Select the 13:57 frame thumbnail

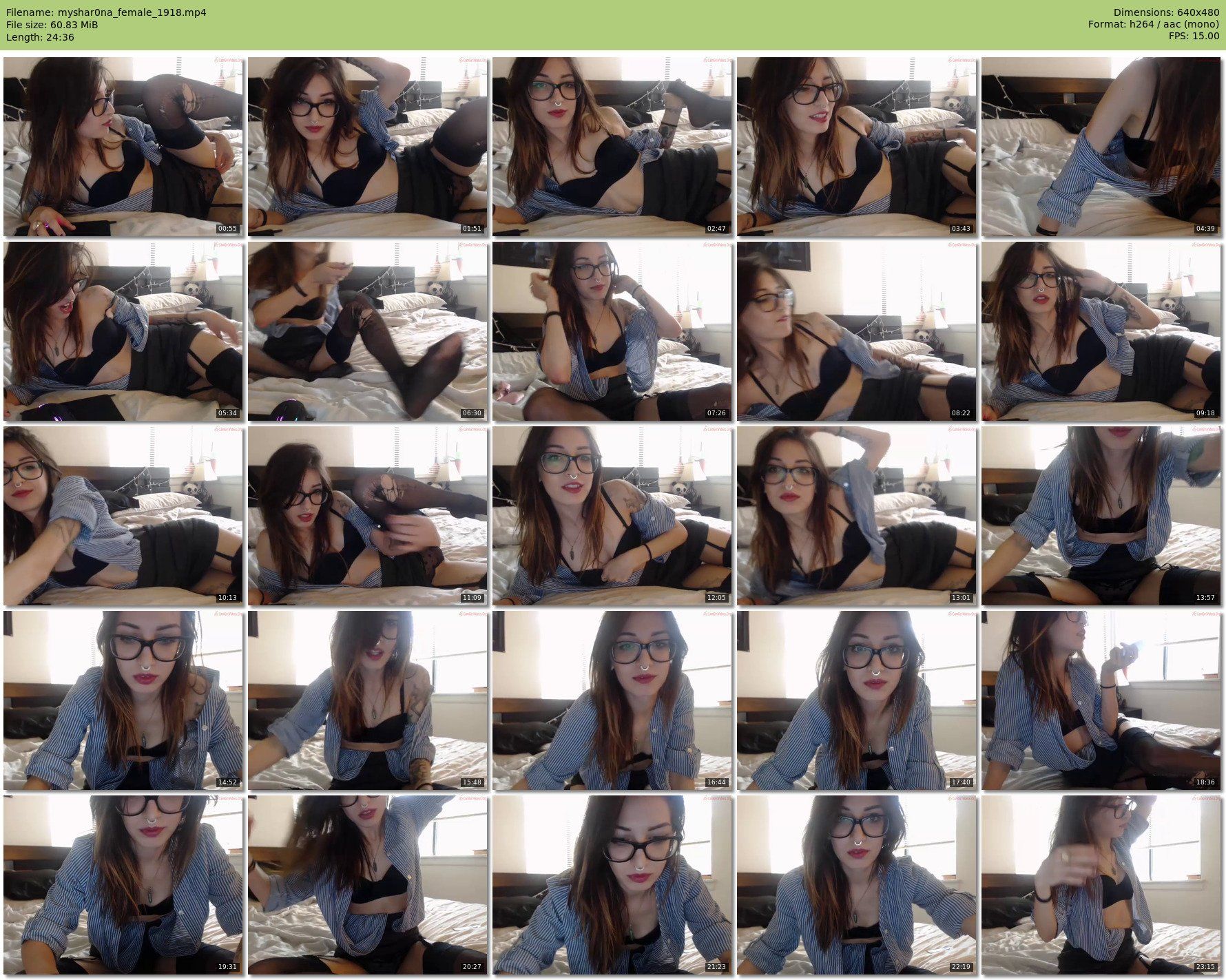coord(1101,516)
